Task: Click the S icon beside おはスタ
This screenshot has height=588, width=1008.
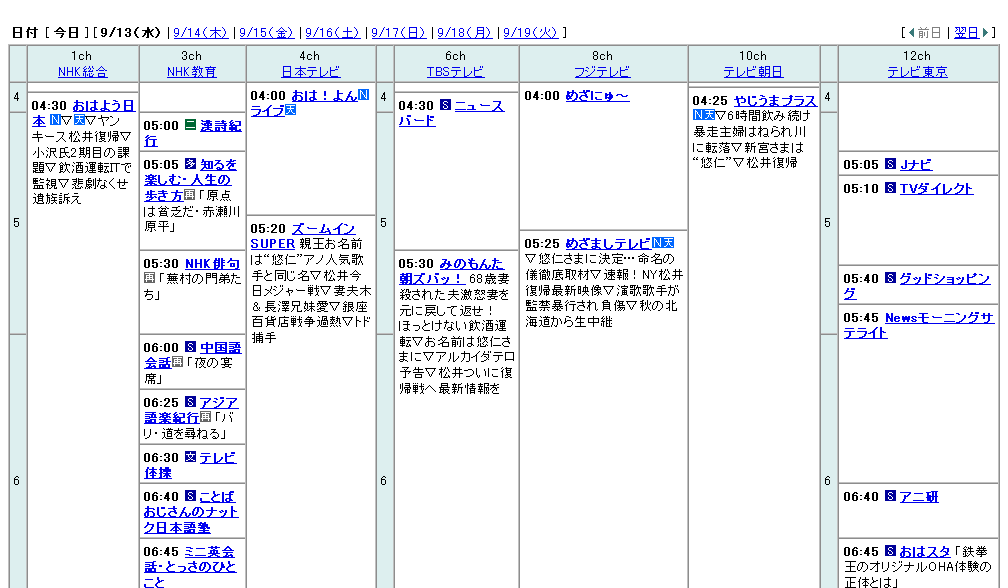Action: pos(889,550)
